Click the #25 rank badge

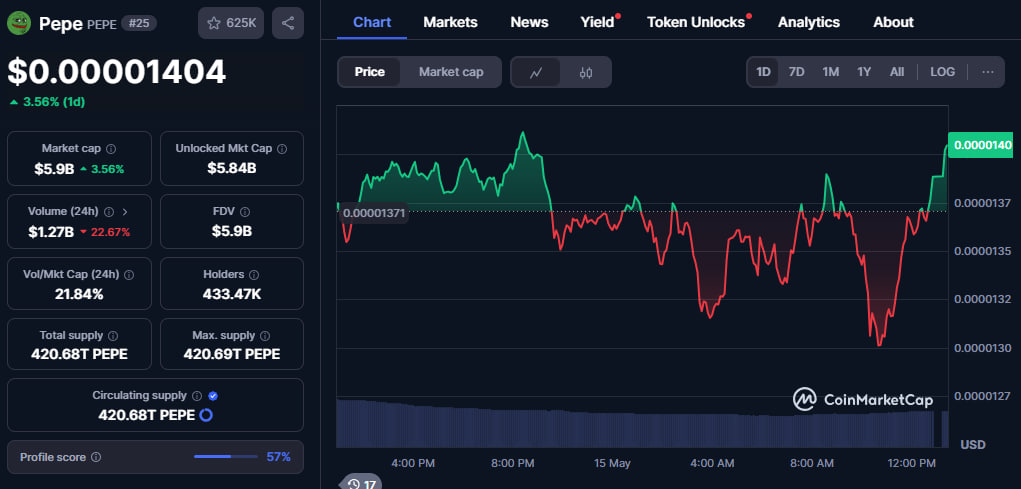pos(138,23)
